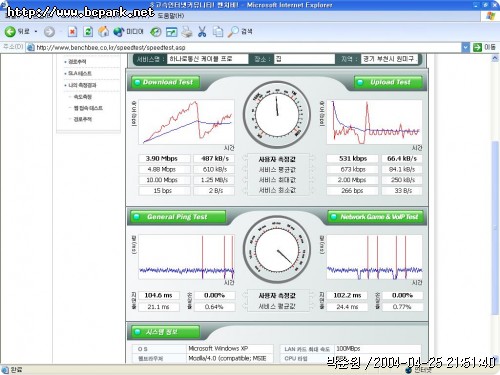Select the 673 kbps upload average value
Screen dimensions: 500x375
(x=352, y=169)
